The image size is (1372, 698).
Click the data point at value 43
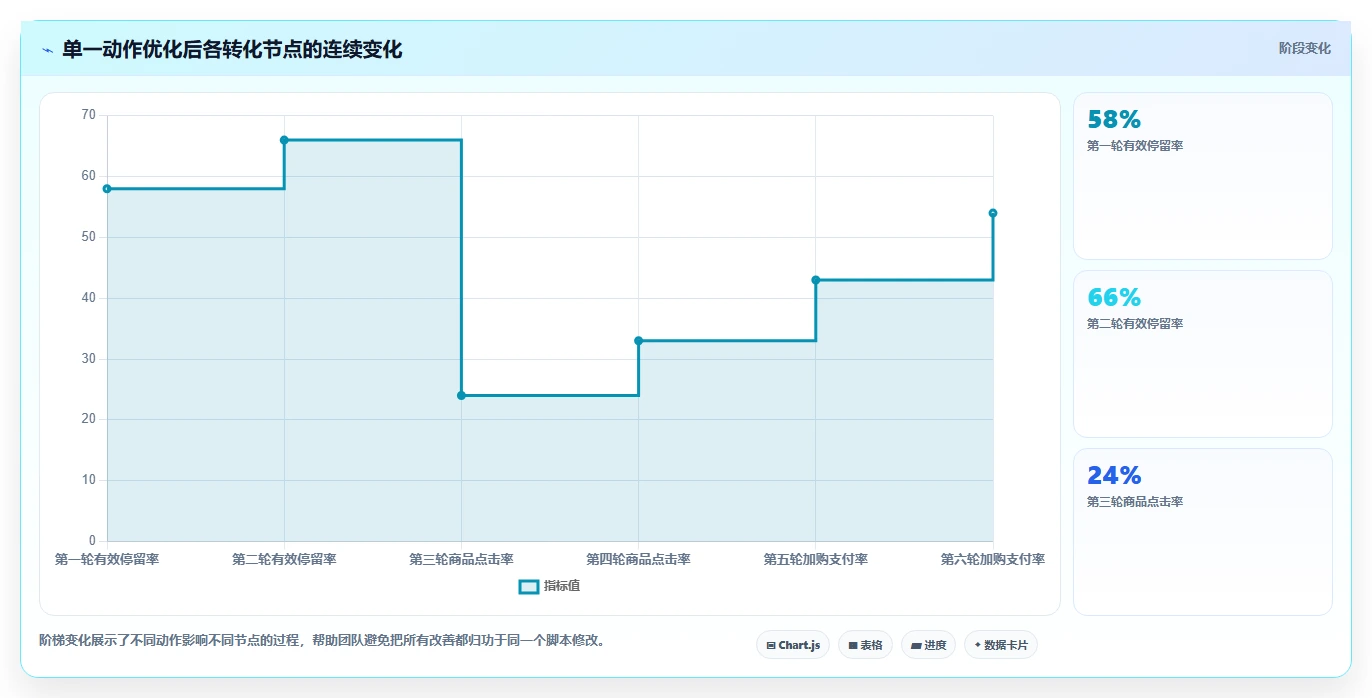[x=815, y=280]
